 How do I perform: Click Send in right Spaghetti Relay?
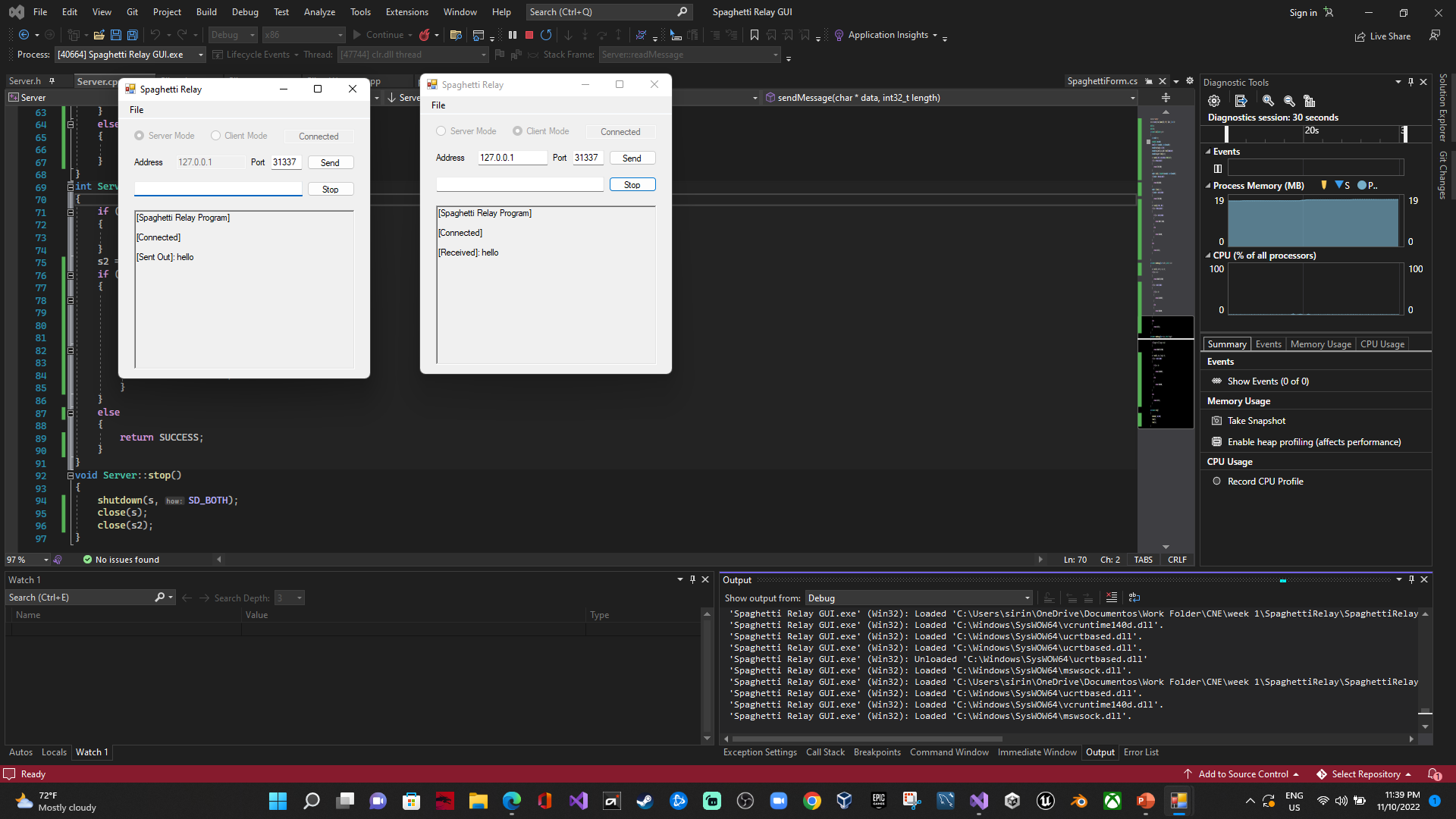[x=632, y=158]
